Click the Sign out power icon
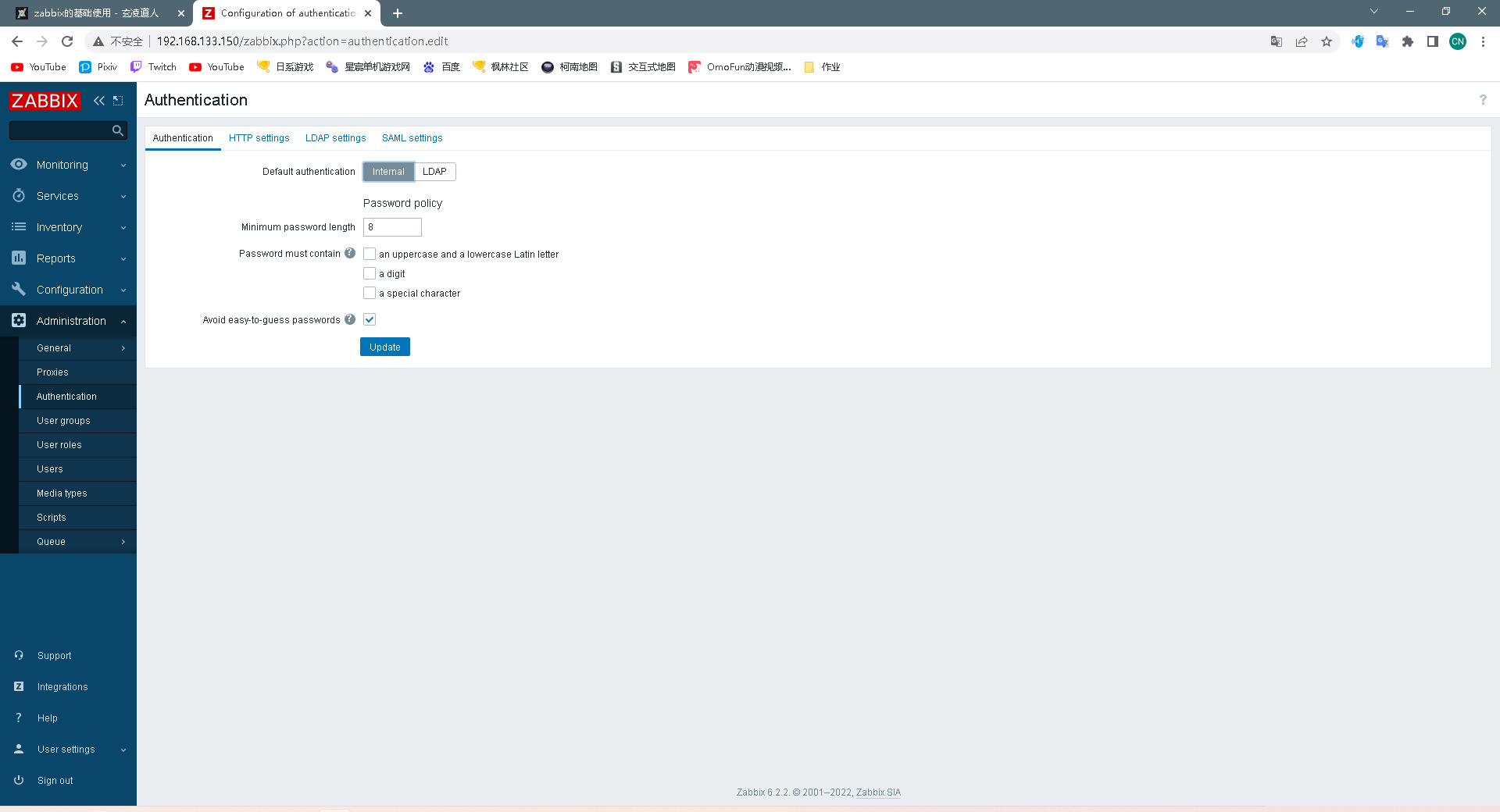 point(19,780)
